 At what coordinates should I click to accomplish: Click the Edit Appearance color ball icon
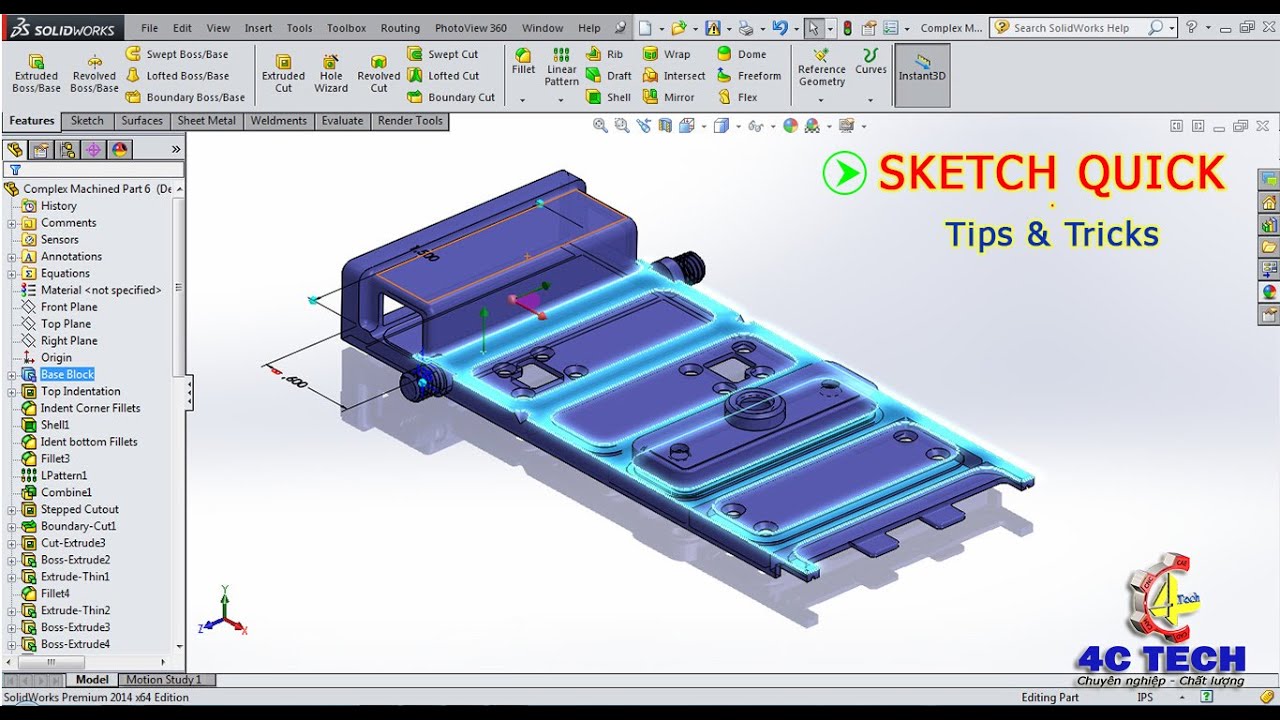click(x=791, y=126)
